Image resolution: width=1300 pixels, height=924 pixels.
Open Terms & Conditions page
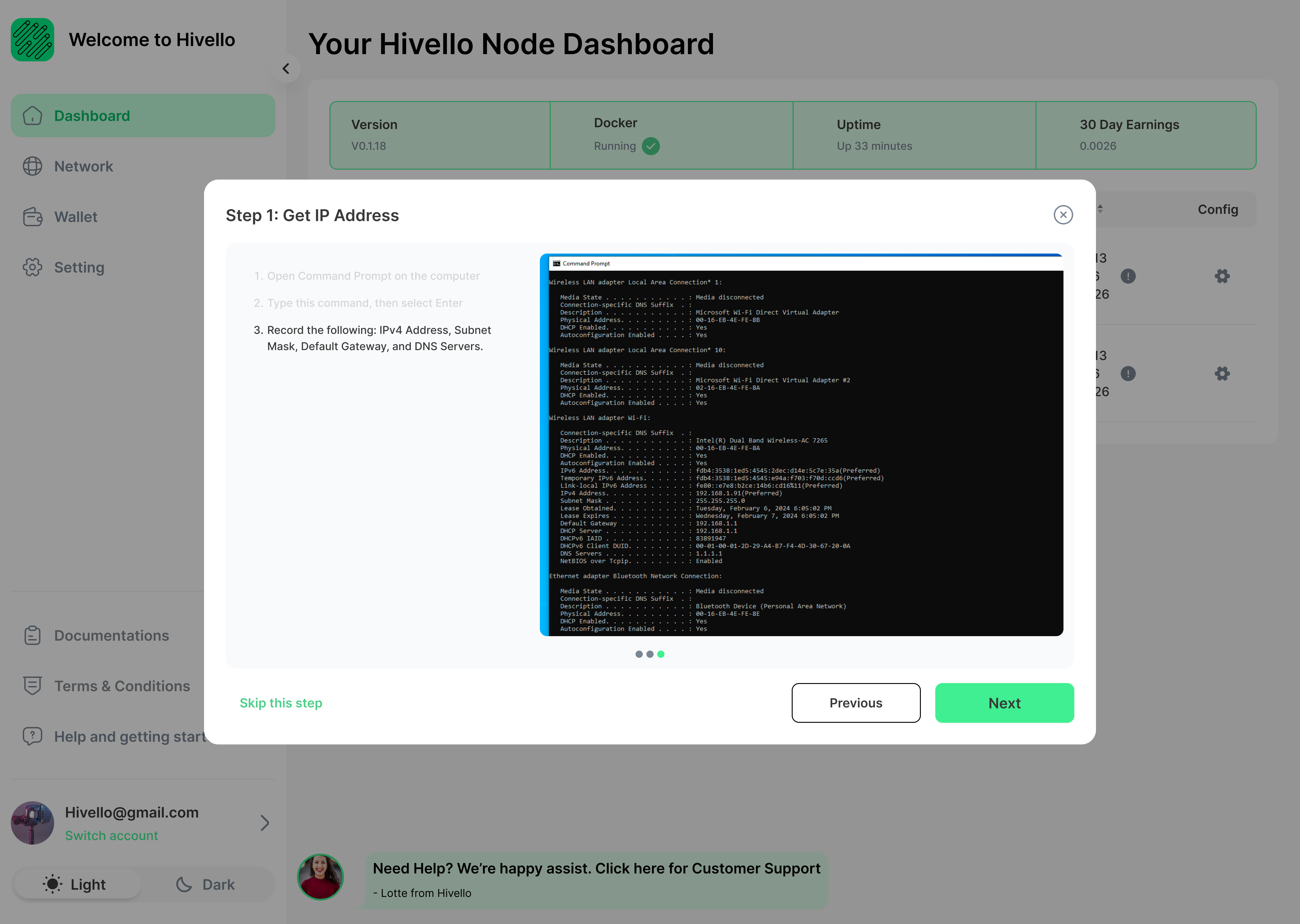[x=122, y=686]
